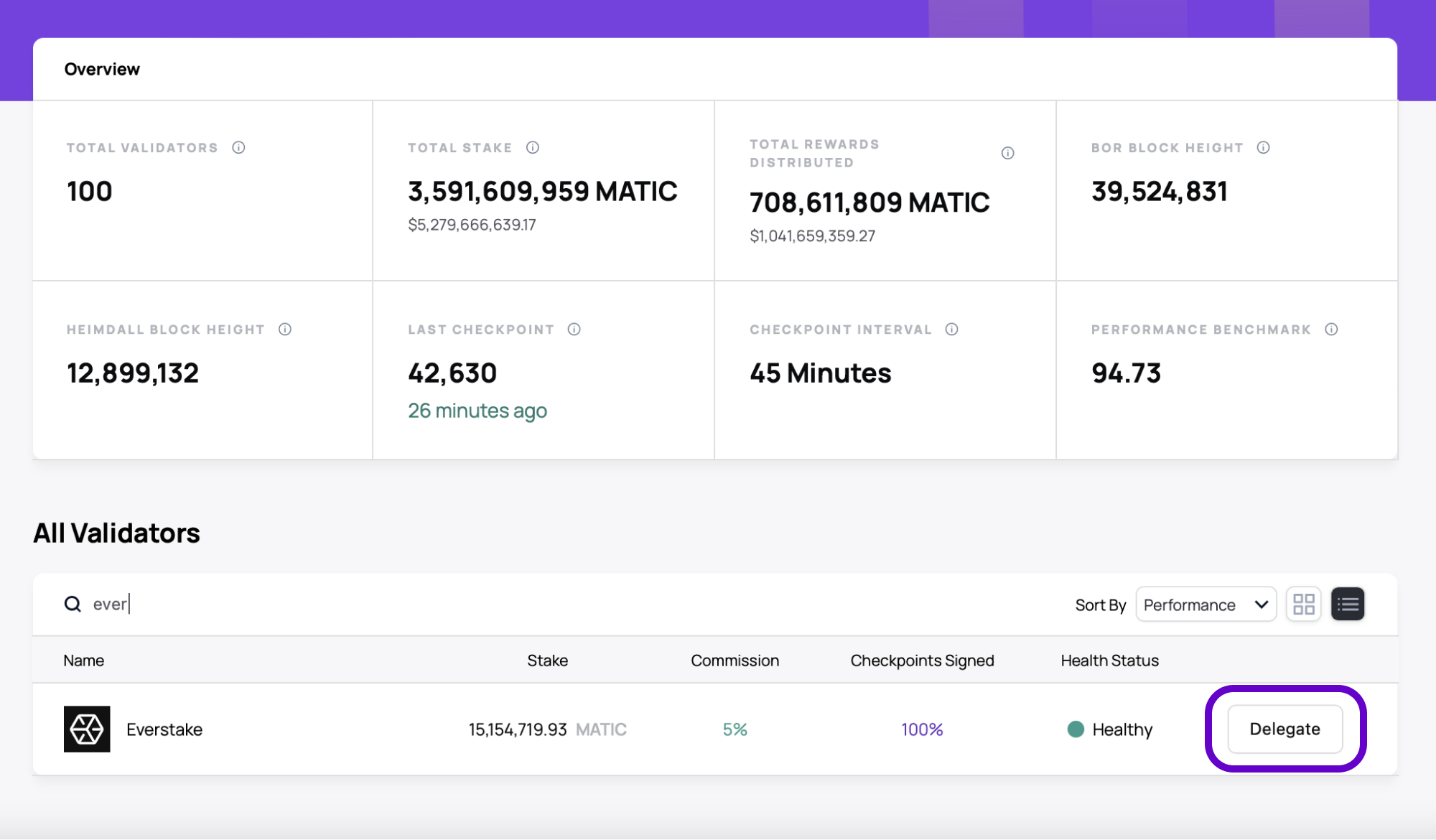Click info icon next to Bor Block Height

[x=1264, y=147]
